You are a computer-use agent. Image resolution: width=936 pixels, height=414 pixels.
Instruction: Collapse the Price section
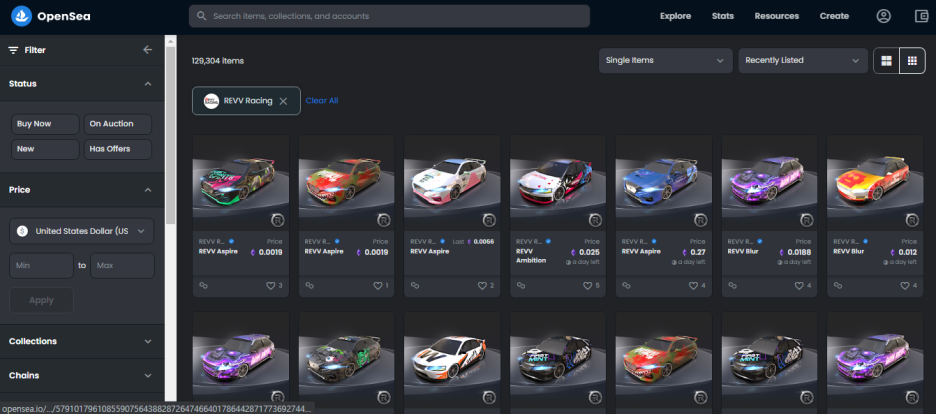tap(148, 190)
